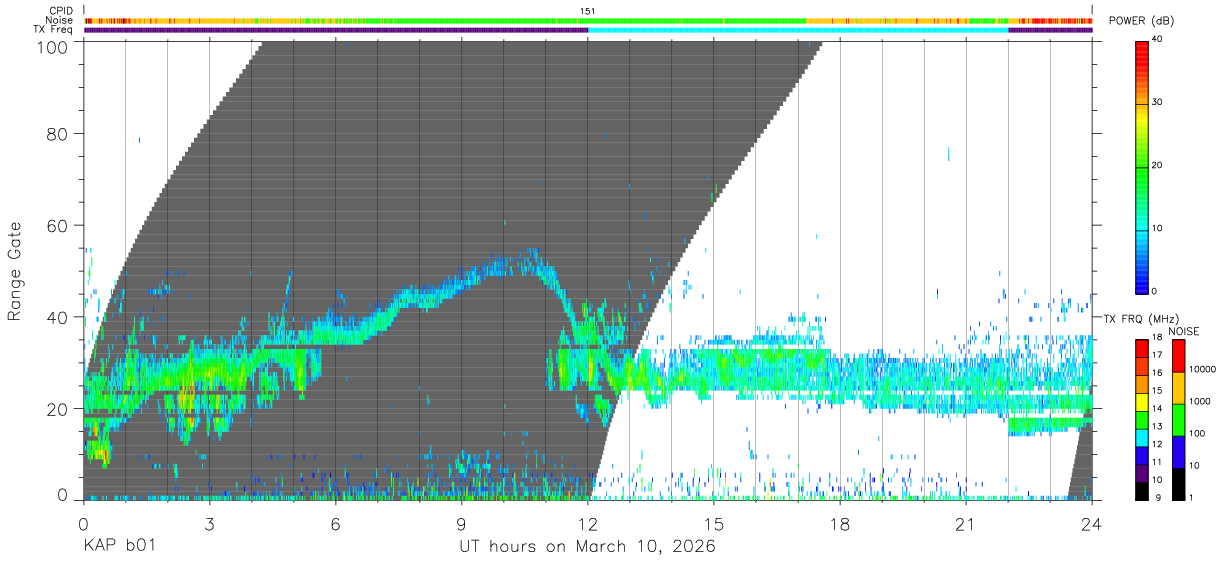This screenshot has width=1228, height=567.
Task: Click the 11 MHz label in TX legend
Action: pyautogui.click(x=1159, y=462)
